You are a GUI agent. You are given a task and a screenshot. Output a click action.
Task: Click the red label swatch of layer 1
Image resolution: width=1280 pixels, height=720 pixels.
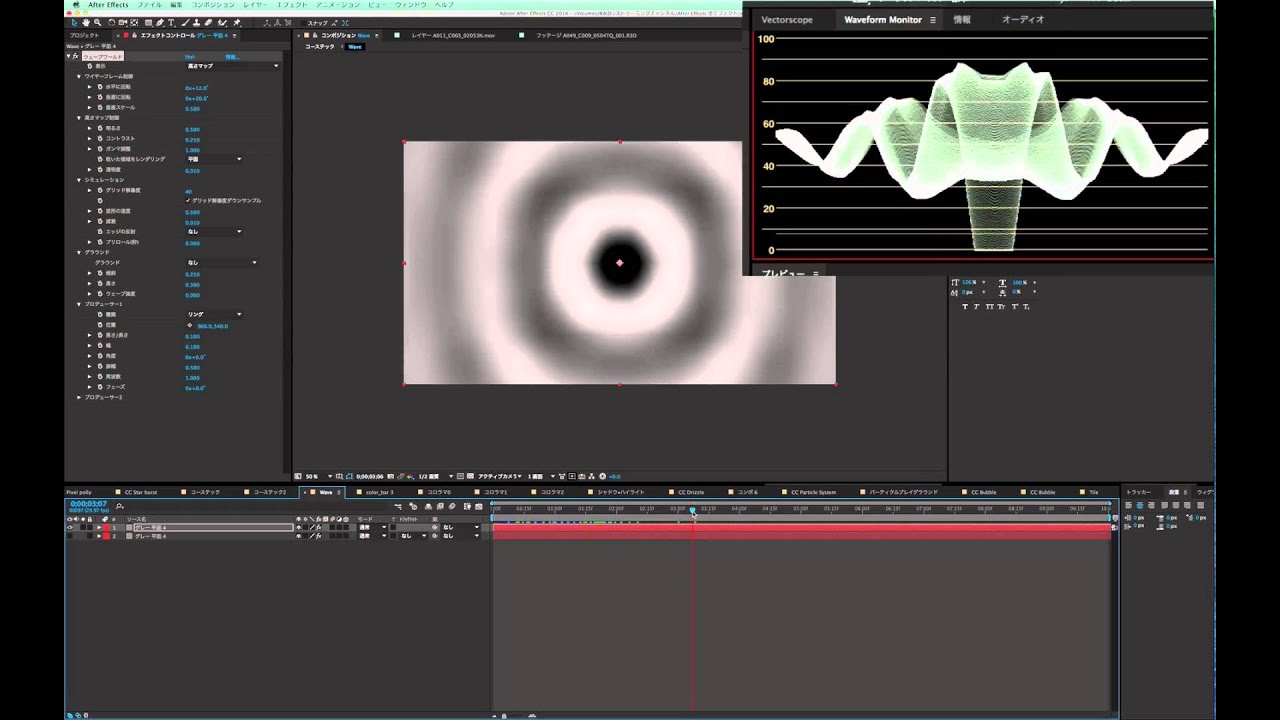104,527
